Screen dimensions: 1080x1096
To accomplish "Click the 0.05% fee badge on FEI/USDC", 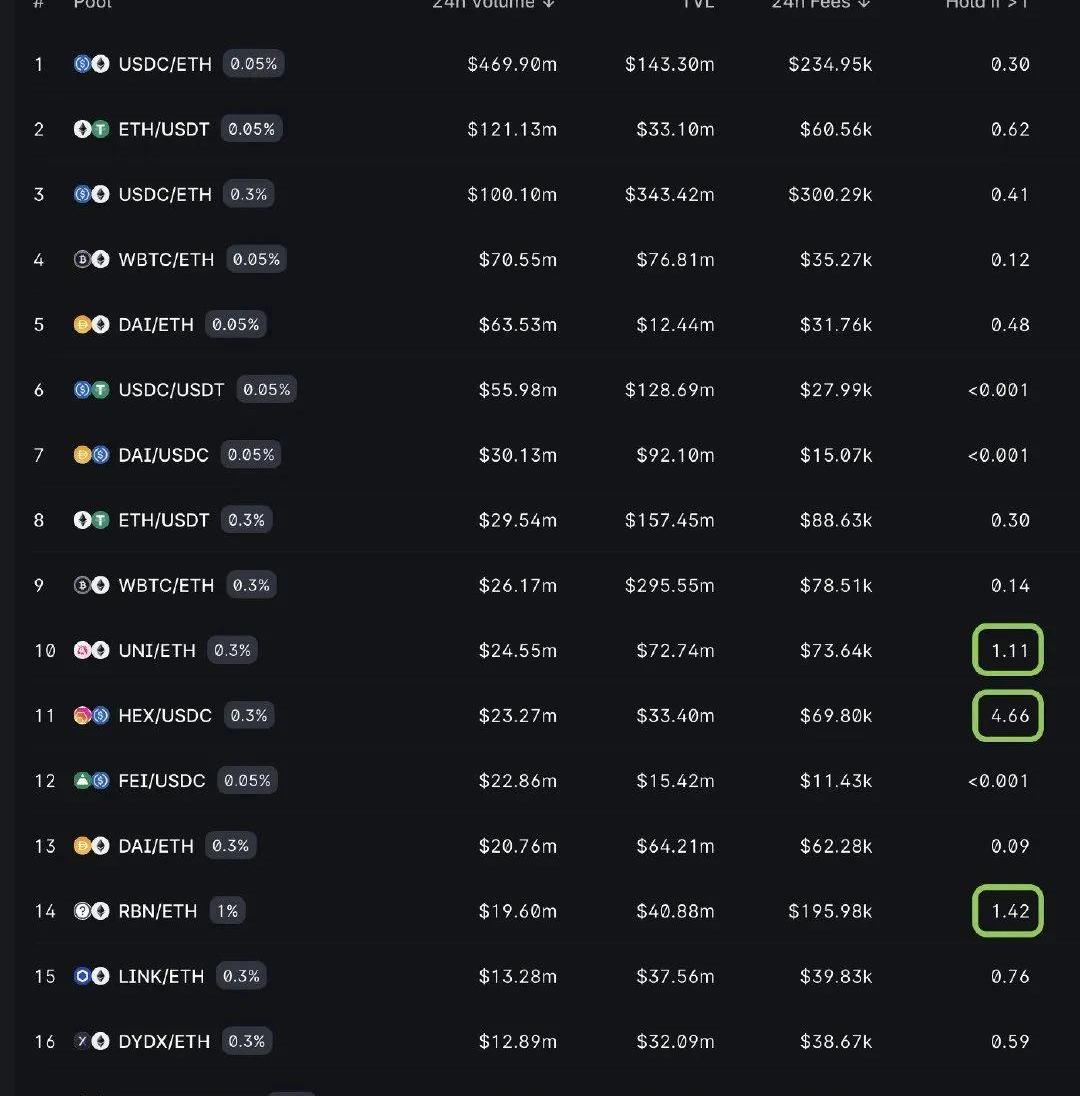I will click(247, 781).
